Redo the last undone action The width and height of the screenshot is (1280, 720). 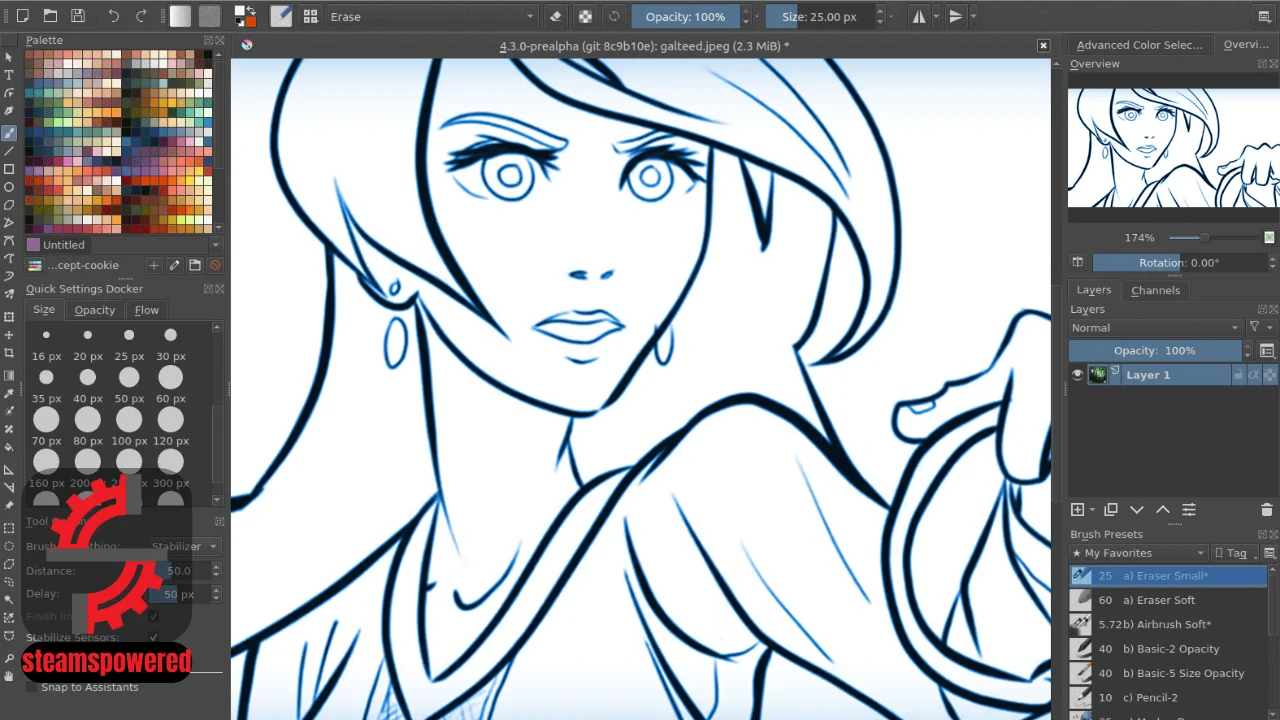pyautogui.click(x=141, y=16)
